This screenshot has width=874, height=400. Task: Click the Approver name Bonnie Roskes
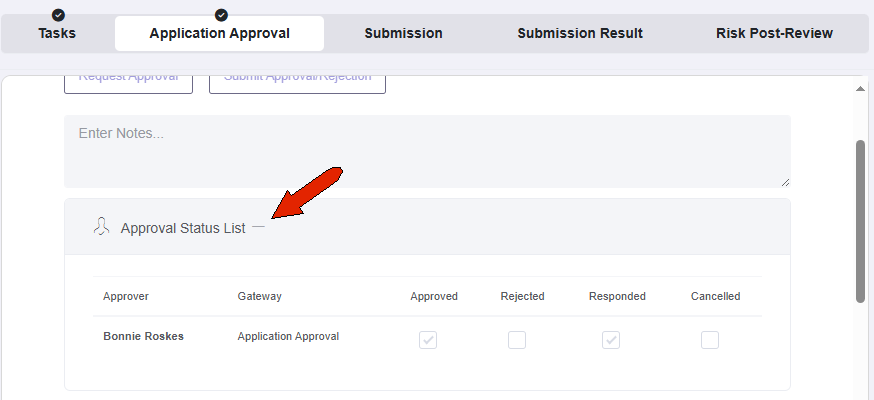point(143,336)
